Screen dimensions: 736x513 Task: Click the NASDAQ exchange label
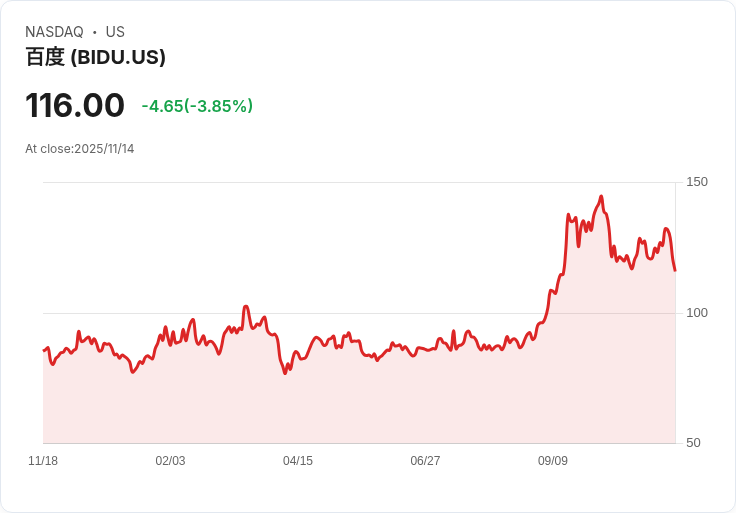coord(54,32)
